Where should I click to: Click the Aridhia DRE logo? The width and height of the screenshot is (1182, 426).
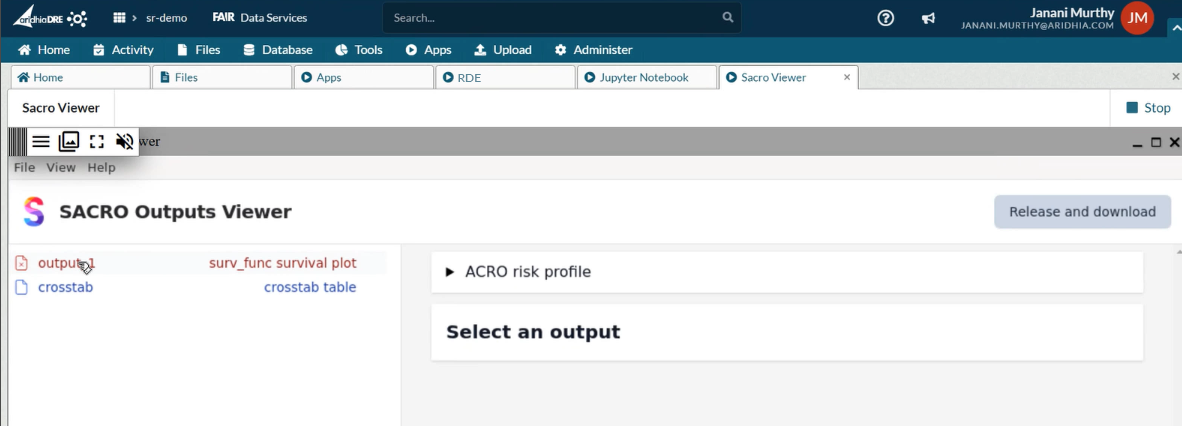(50, 17)
